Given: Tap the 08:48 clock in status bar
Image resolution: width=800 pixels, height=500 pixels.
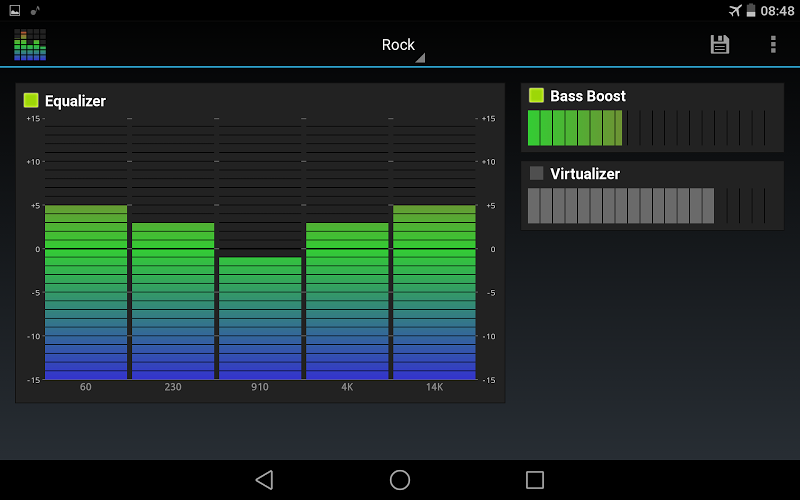Looking at the screenshot, I should click(777, 11).
